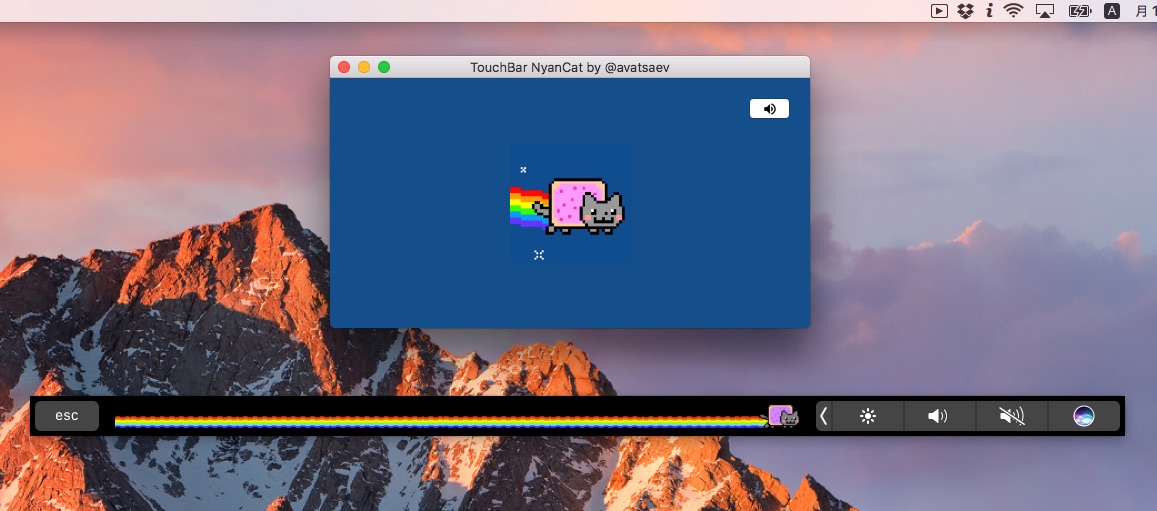Click the play-box menu bar icon

[939, 11]
